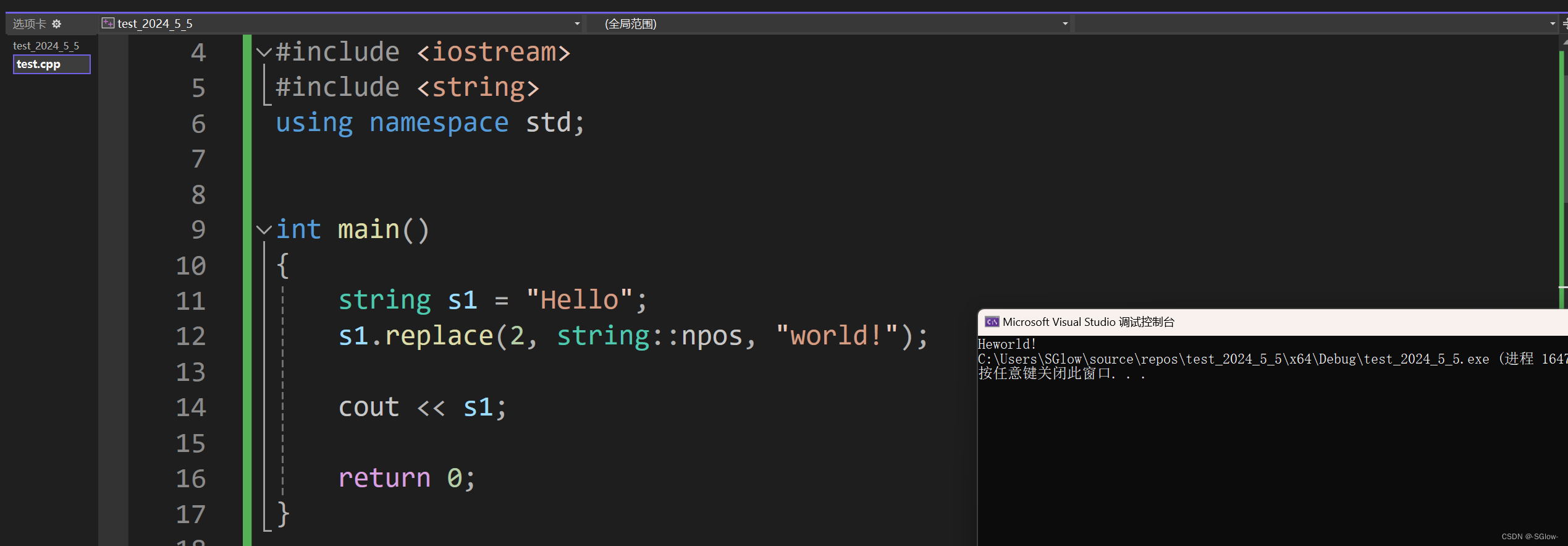Open the (全局范围) scope dropdown
The width and height of the screenshot is (1568, 546).
(x=828, y=23)
